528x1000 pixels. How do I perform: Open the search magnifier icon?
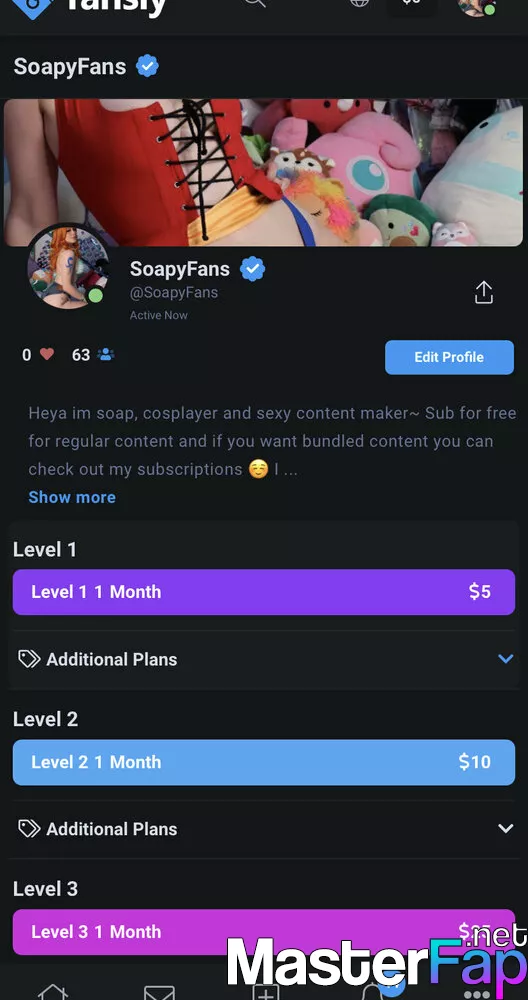[254, 3]
